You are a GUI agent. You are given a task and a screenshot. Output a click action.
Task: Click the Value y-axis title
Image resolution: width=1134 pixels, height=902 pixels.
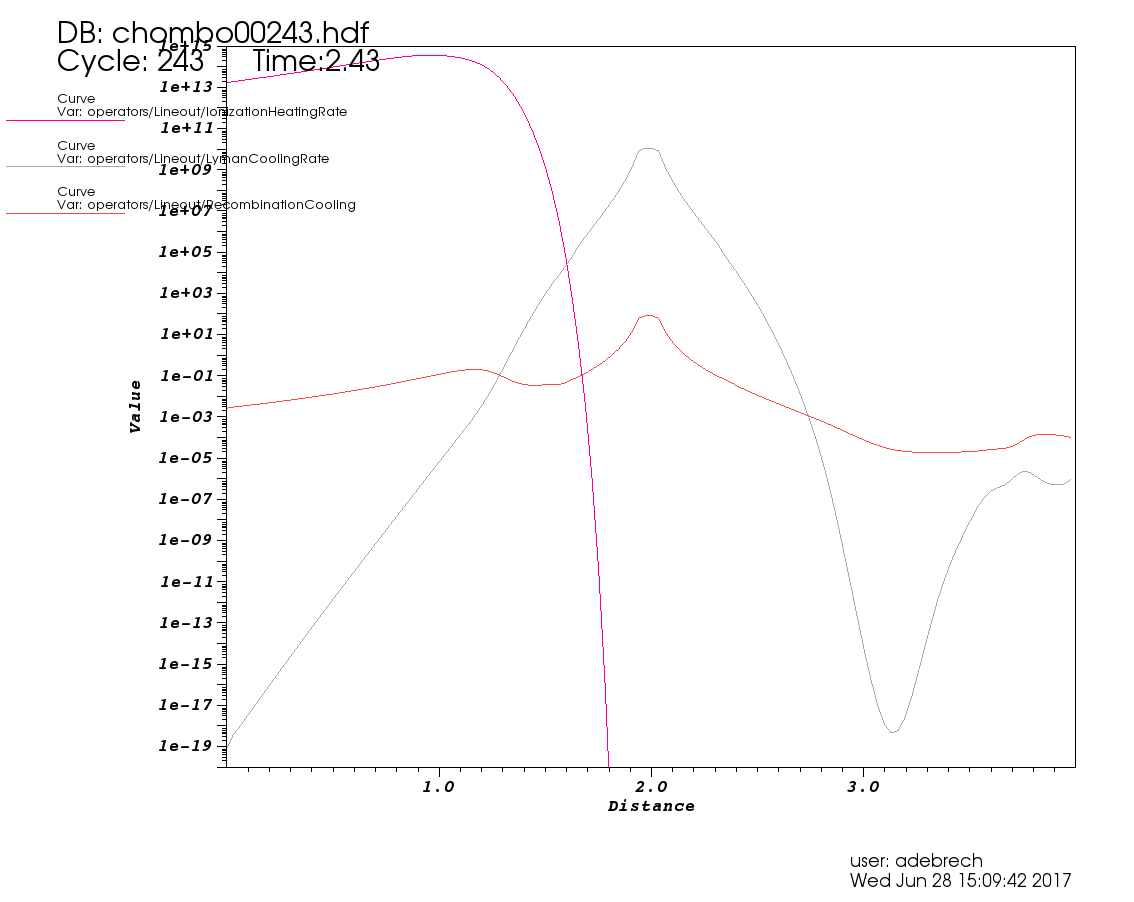[135, 407]
